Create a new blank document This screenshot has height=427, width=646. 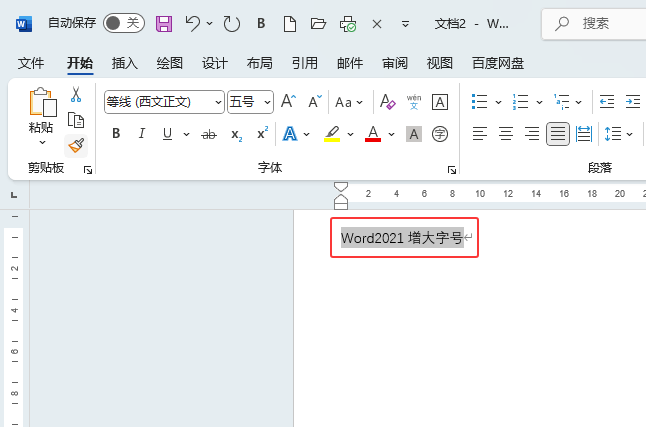point(290,23)
